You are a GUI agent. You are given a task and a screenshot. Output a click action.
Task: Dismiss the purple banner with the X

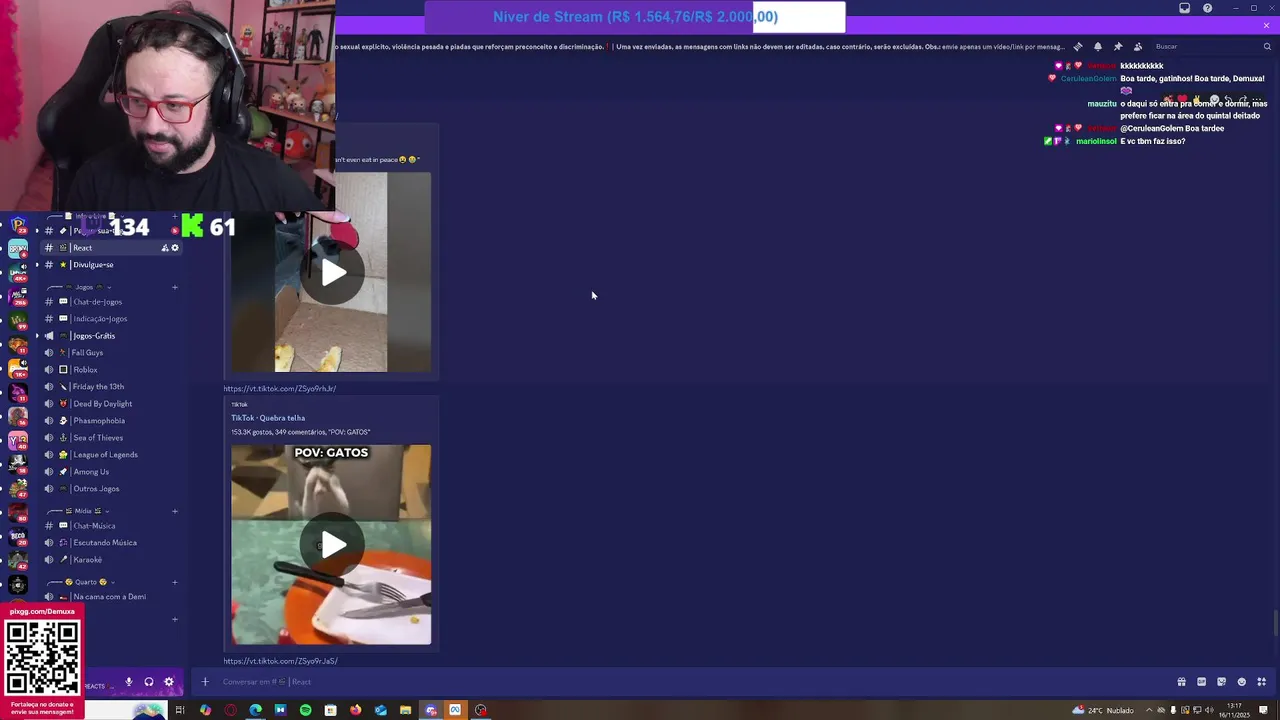point(1267,26)
